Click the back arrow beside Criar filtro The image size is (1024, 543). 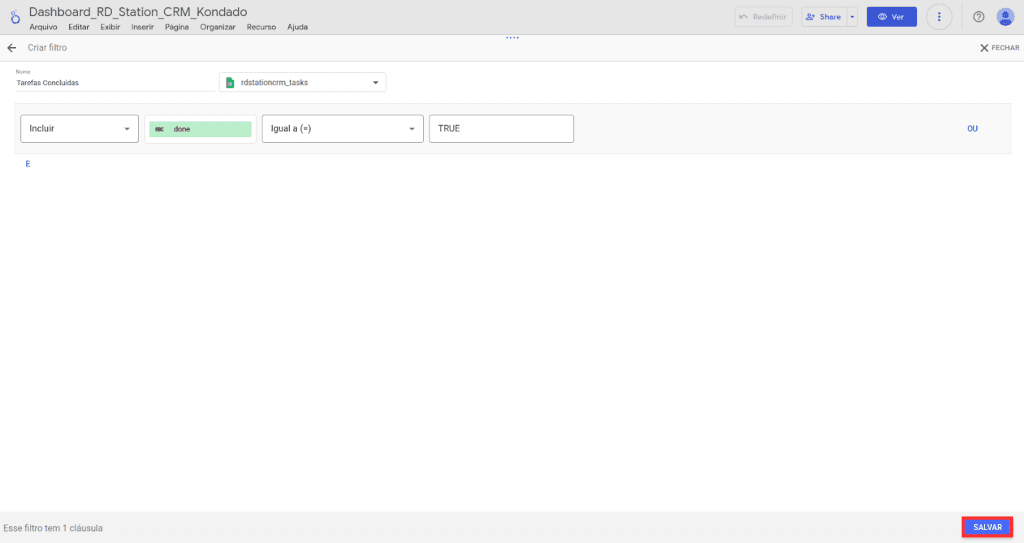pos(12,48)
